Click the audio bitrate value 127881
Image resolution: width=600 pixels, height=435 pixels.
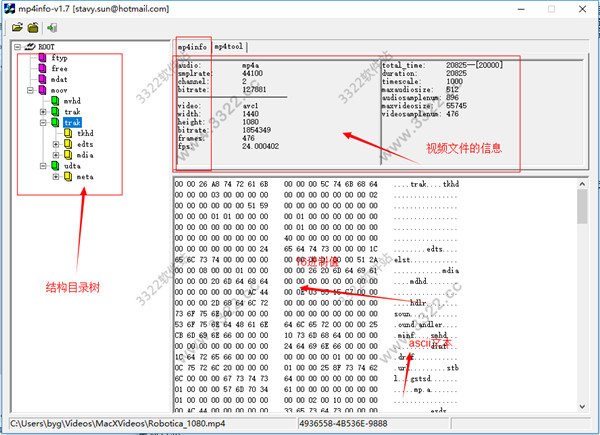(254, 90)
